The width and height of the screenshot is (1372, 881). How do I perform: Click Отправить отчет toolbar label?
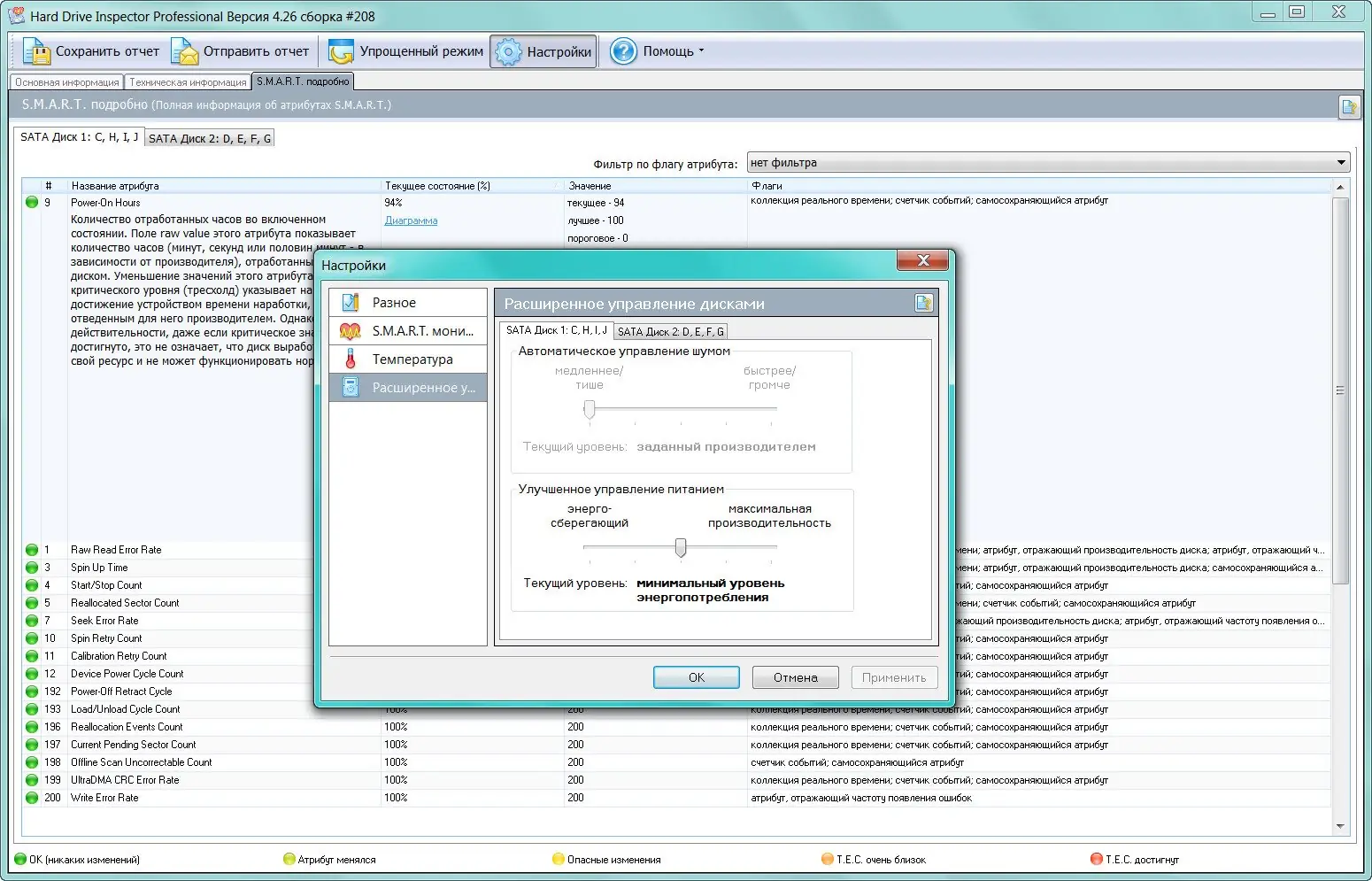[x=257, y=51]
